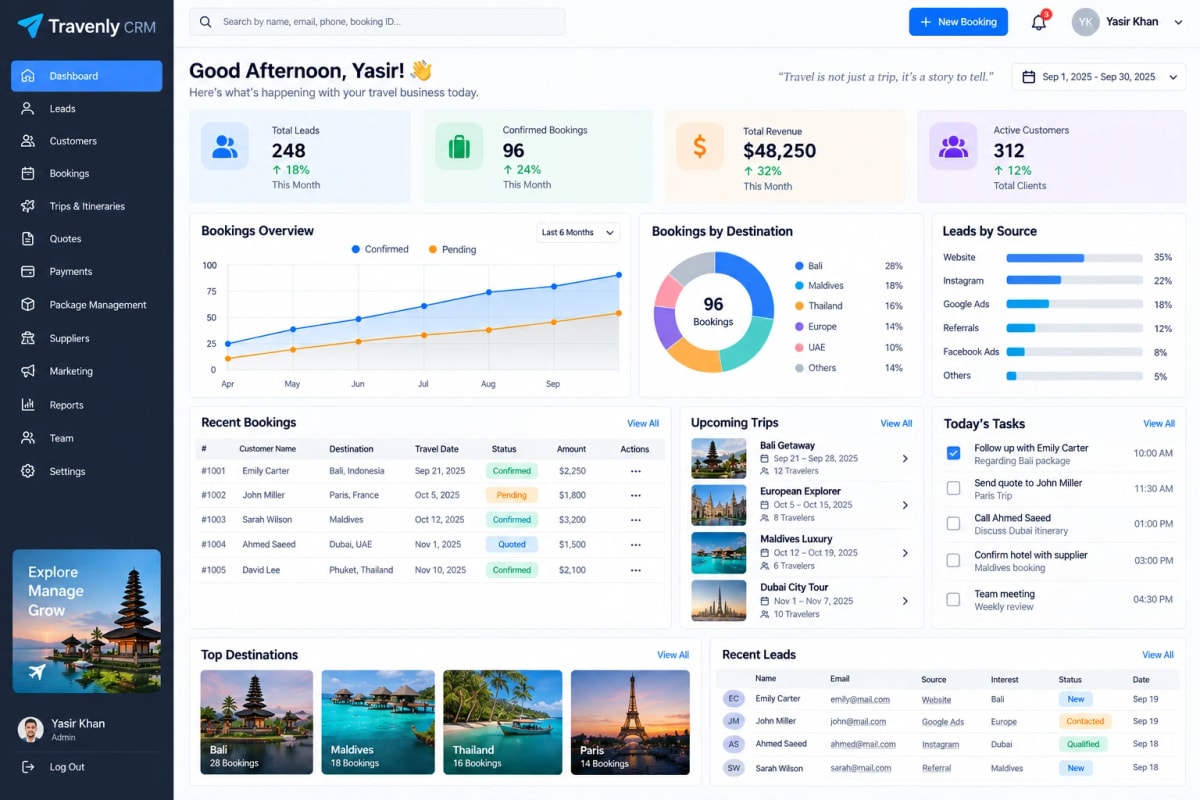The width and height of the screenshot is (1200, 800).
Task: Click the Trips & Itineraries sidebar icon
Action: click(28, 206)
